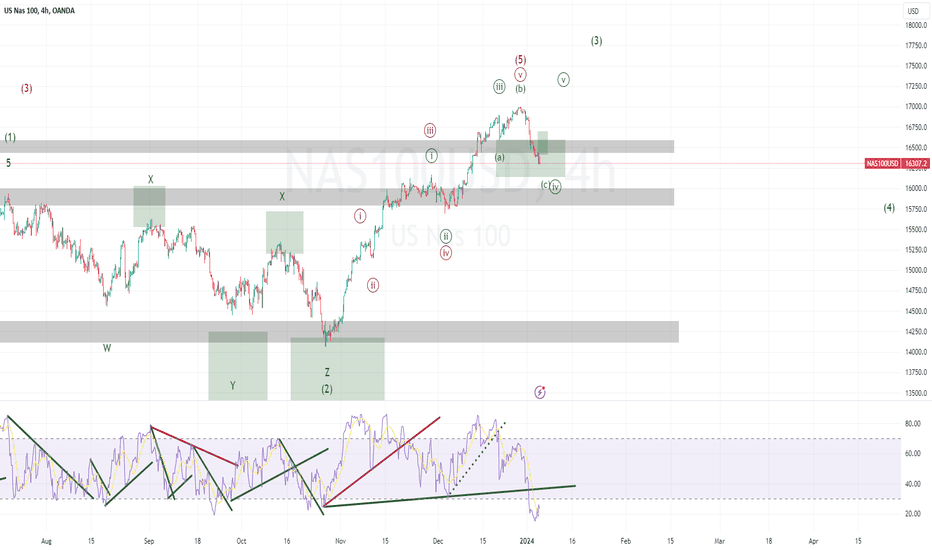Select the Y wave label
Screen dimensions: 932x550
(x=232, y=385)
